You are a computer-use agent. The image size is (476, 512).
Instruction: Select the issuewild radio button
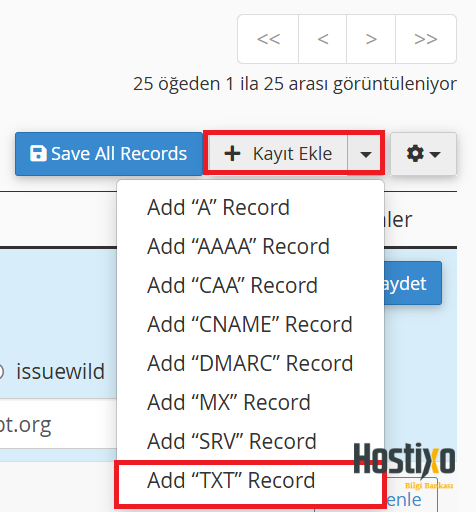point(0,372)
